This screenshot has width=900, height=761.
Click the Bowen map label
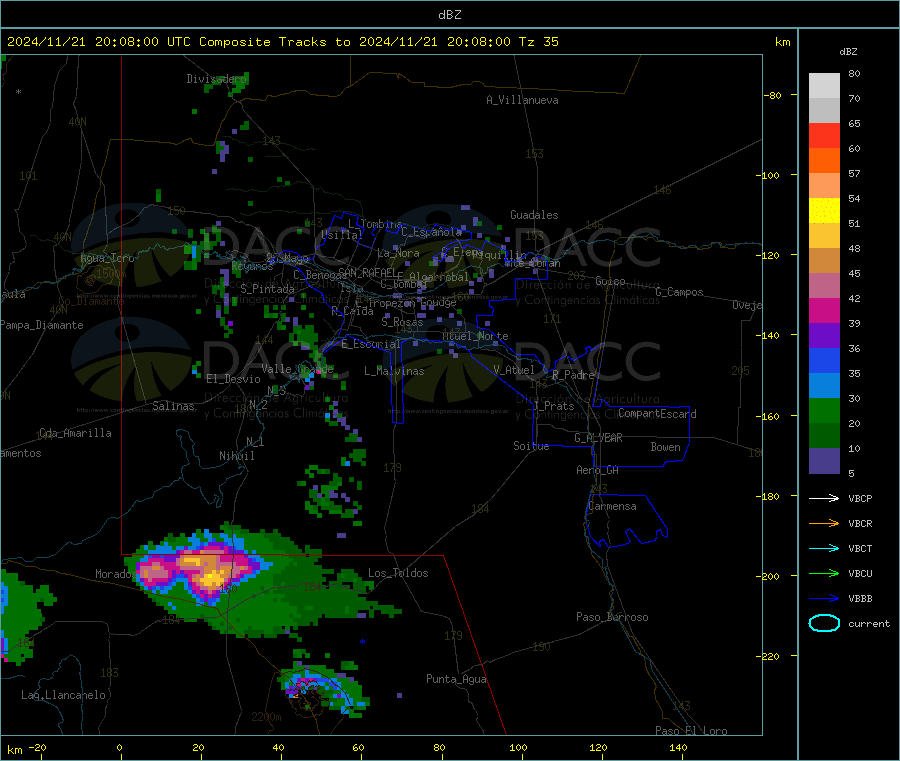pyautogui.click(x=665, y=447)
